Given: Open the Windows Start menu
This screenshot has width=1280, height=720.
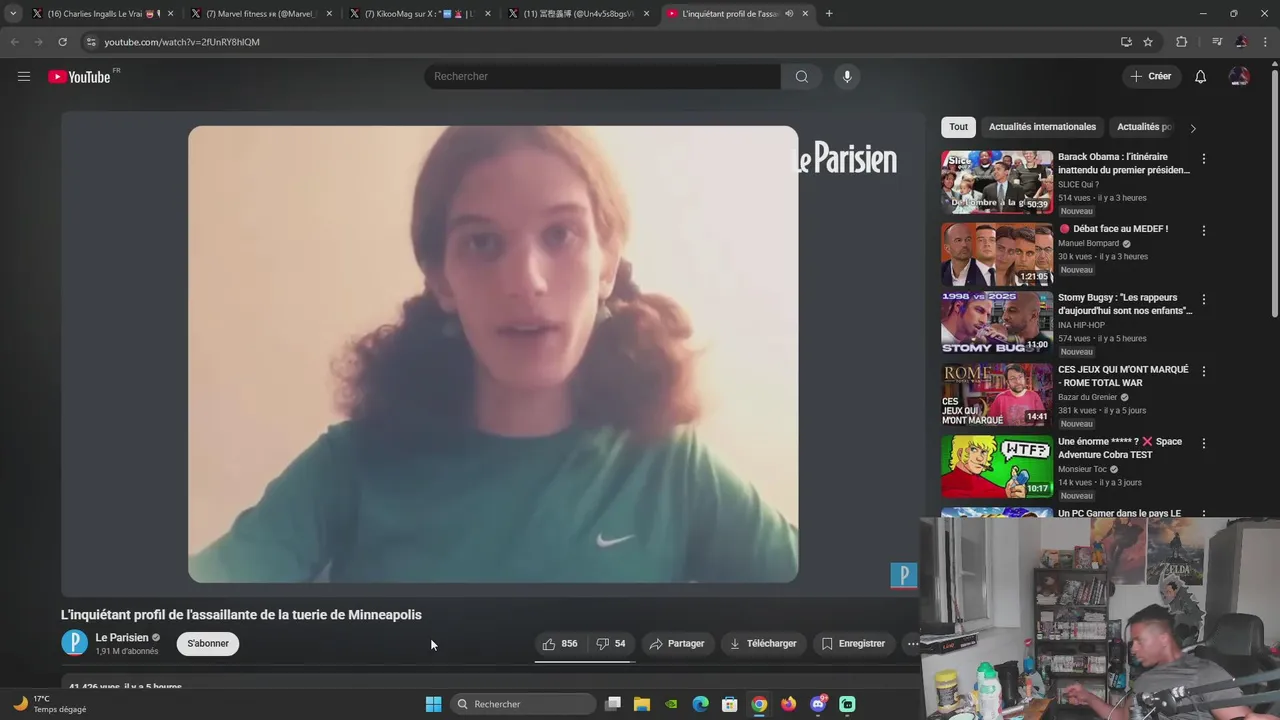Looking at the screenshot, I should [433, 704].
